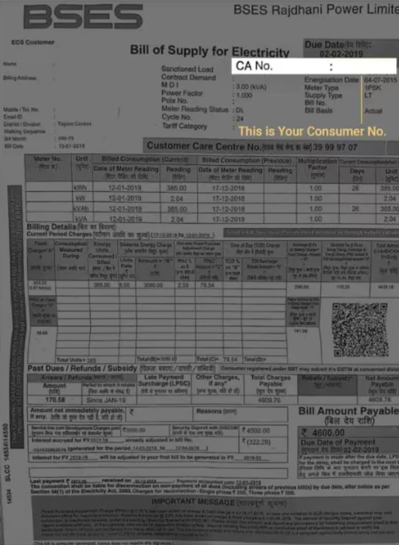Click the 'Actual' bill basis value
The image size is (399, 545).
pos(373,111)
